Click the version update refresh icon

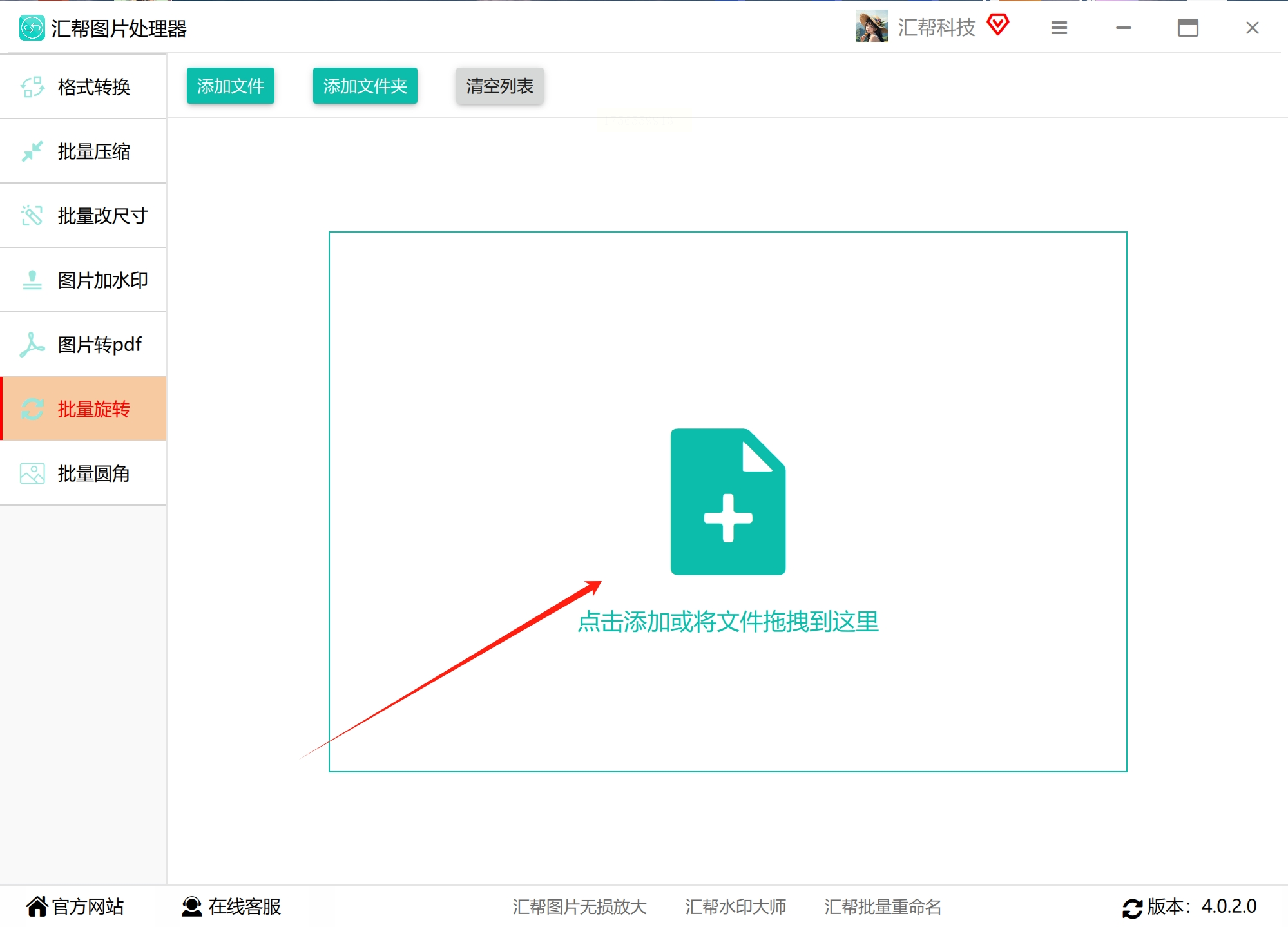point(1132,908)
